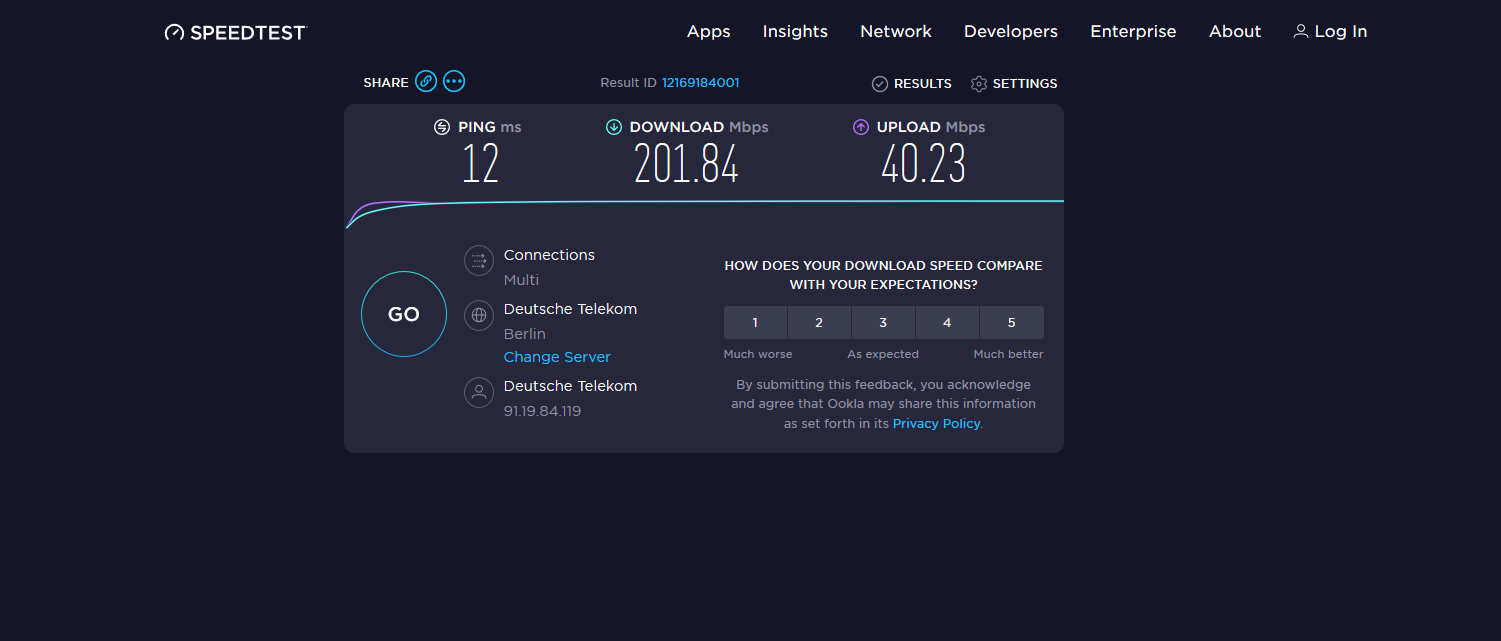Image resolution: width=1501 pixels, height=641 pixels.
Task: Click the DOWNLOAD Mbps heading
Action: coord(699,127)
